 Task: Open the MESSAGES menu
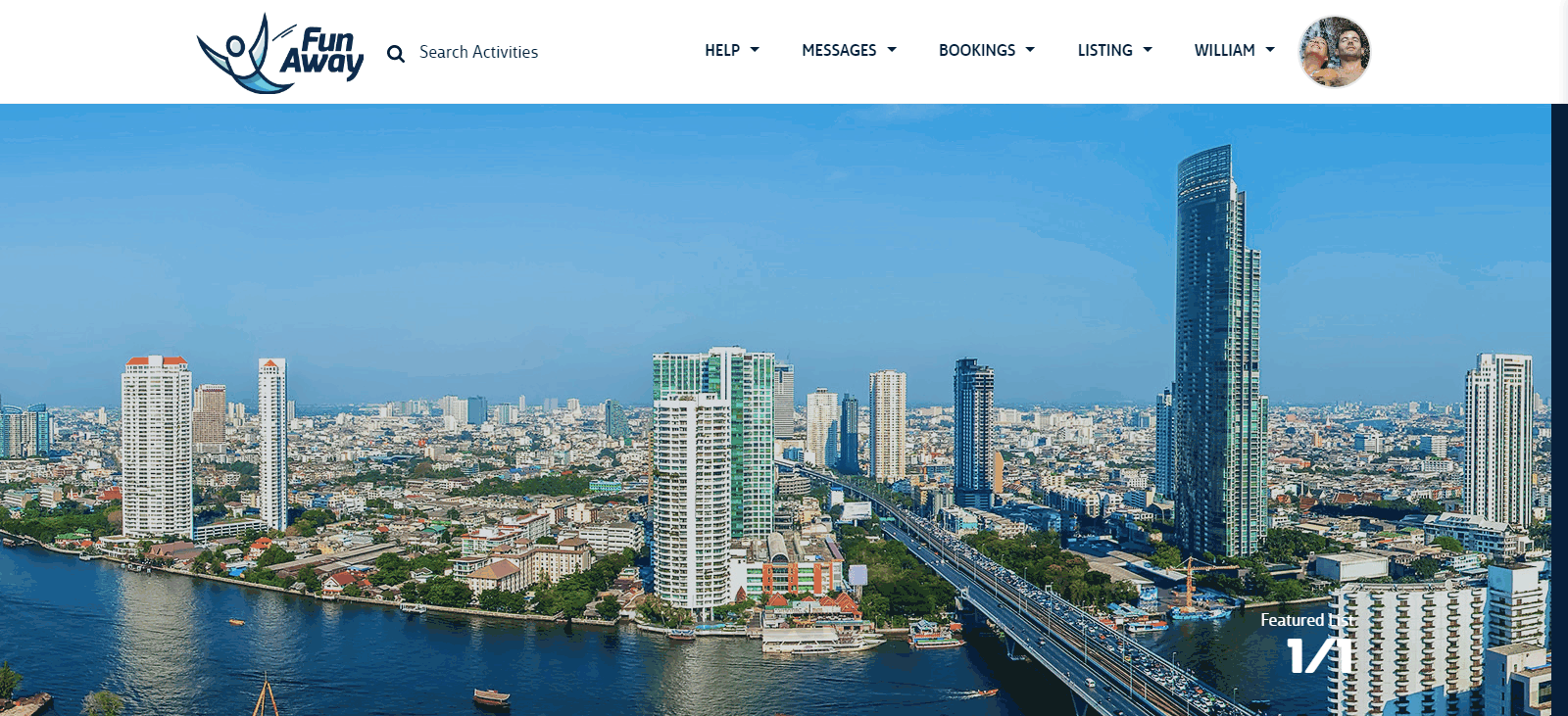point(839,50)
